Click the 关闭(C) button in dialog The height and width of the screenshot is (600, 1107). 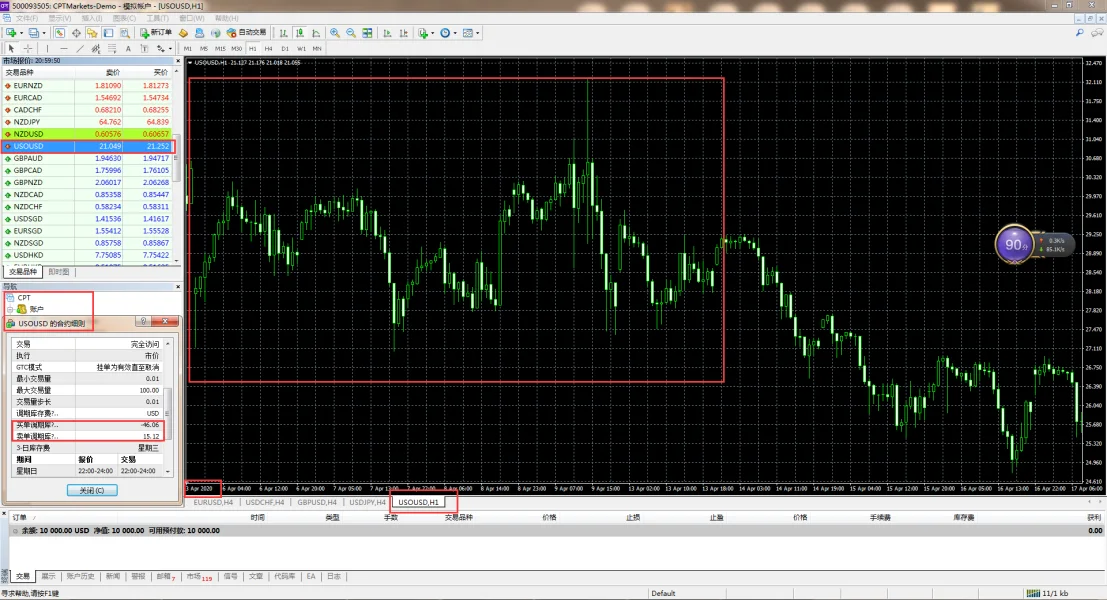point(91,490)
